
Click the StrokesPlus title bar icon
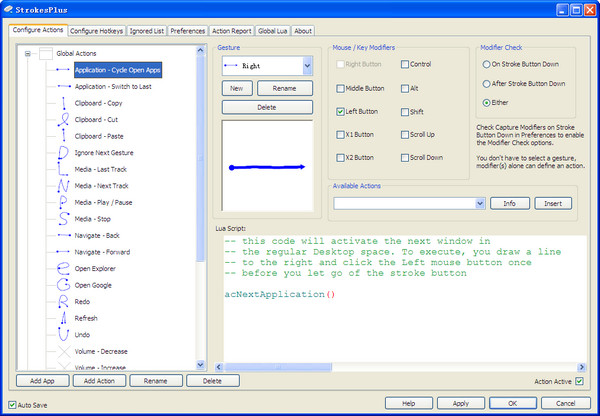pyautogui.click(x=8, y=9)
